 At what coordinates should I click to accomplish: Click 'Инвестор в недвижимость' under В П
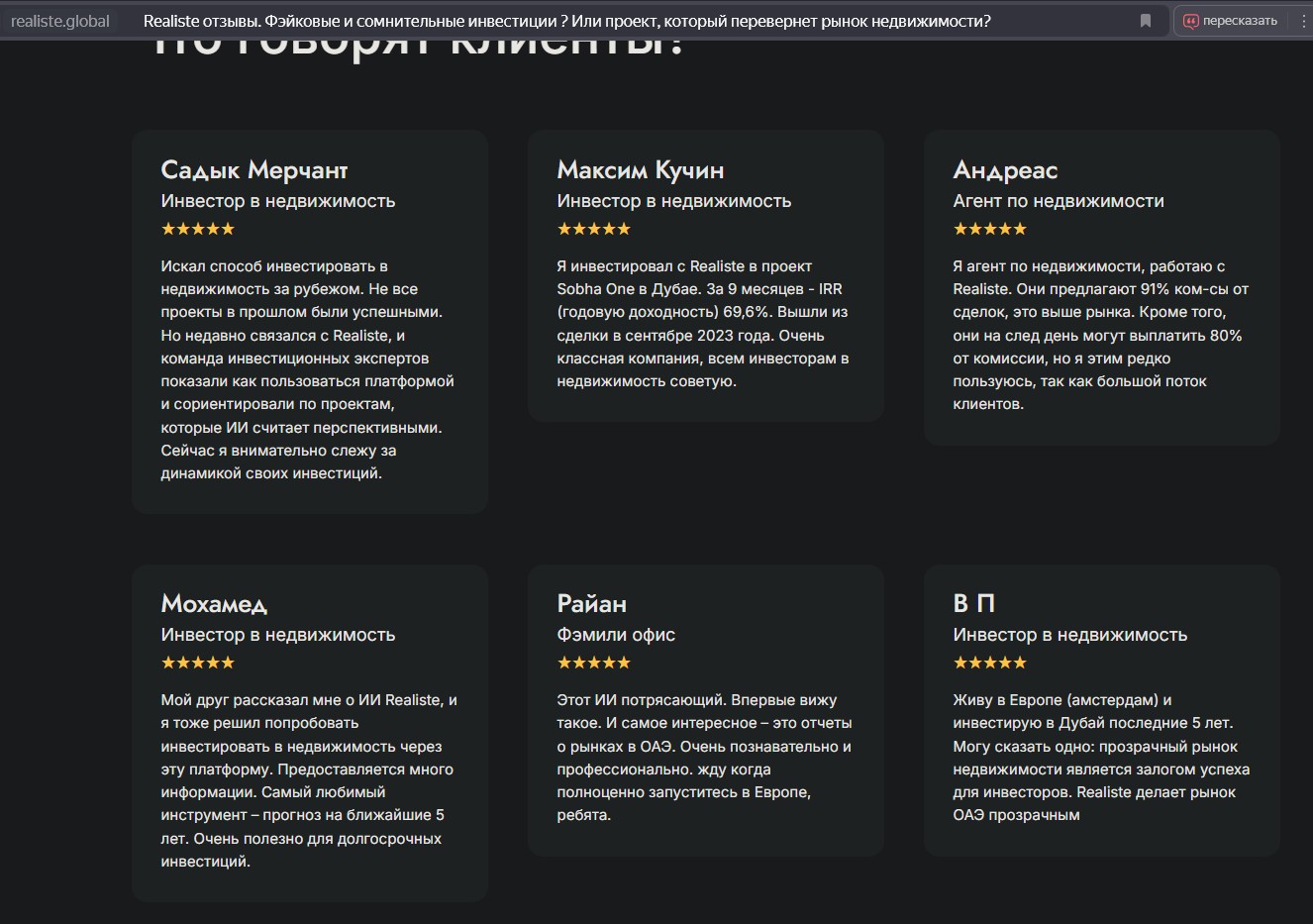(1070, 635)
